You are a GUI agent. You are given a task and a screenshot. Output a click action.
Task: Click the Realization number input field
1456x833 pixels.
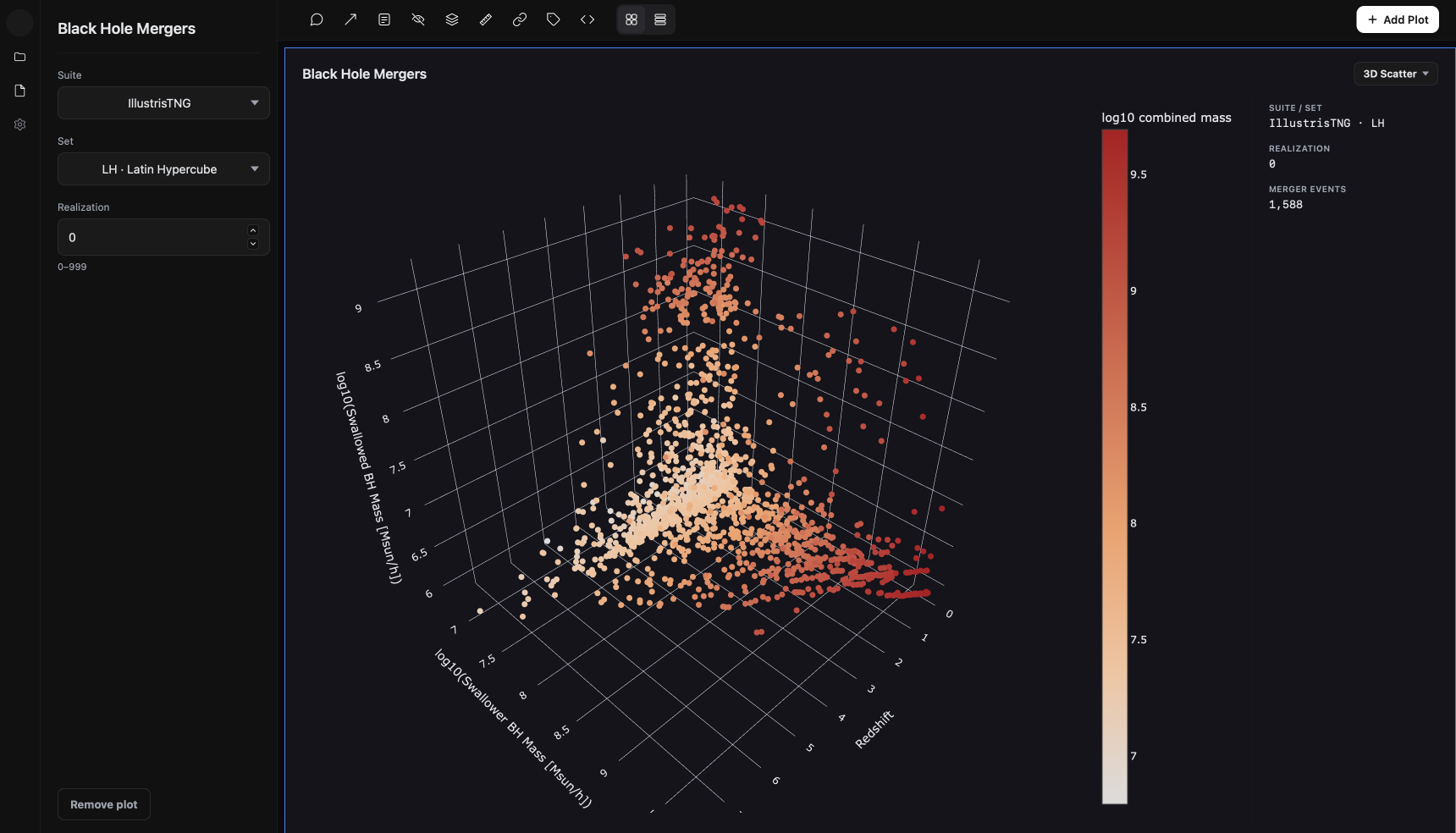(x=163, y=237)
